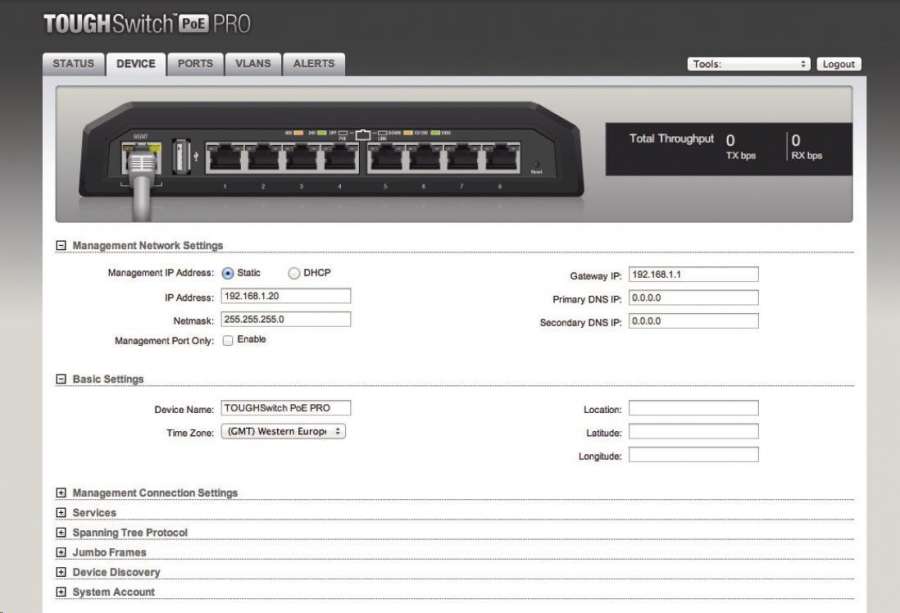Focus the Secondary DNS IP field
Viewport: 900px width, 613px height.
tap(693, 321)
